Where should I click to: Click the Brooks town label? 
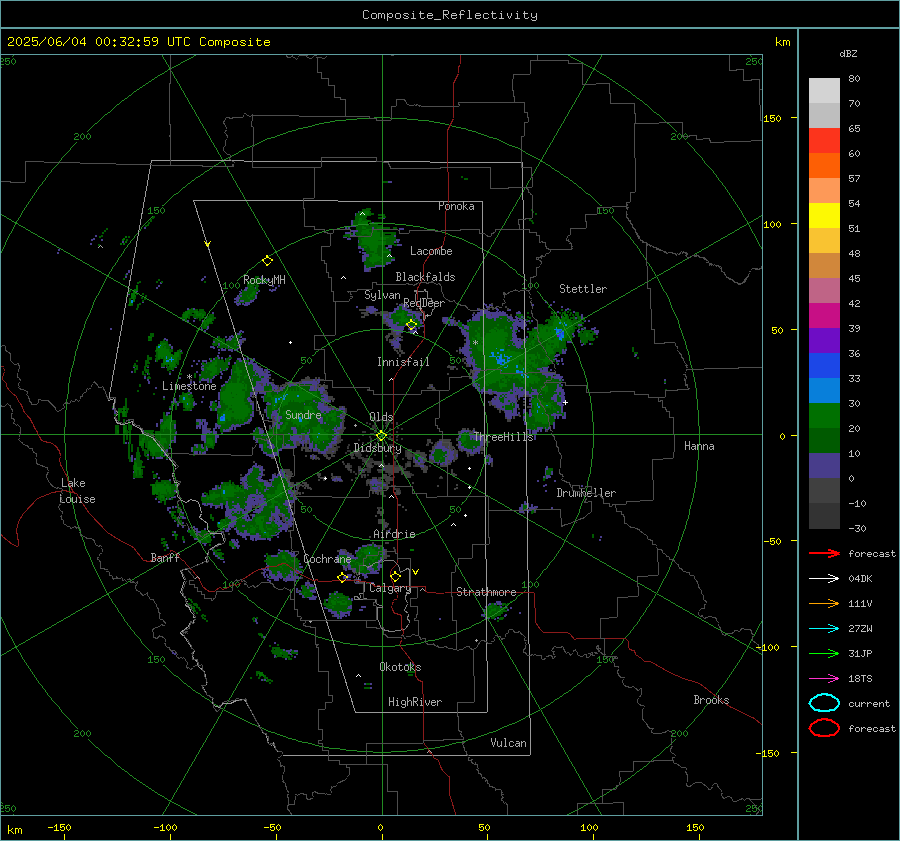(x=711, y=700)
